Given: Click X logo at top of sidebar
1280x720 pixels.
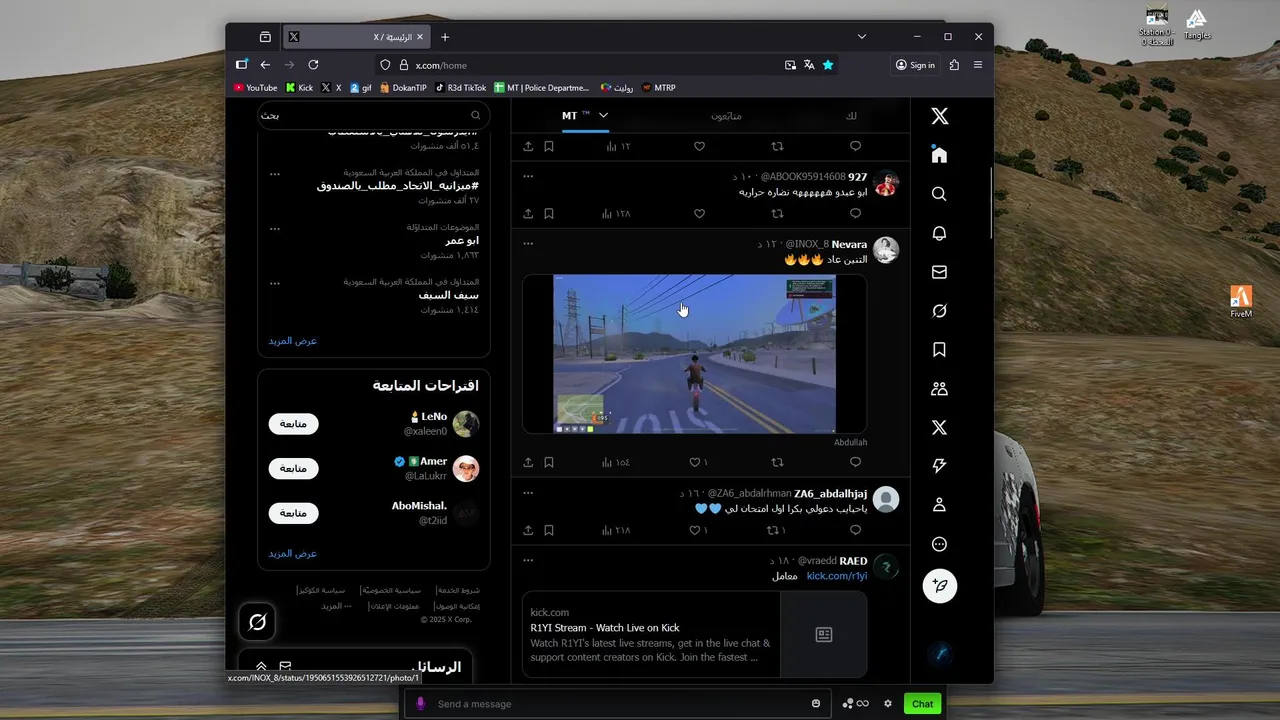Looking at the screenshot, I should [x=939, y=116].
